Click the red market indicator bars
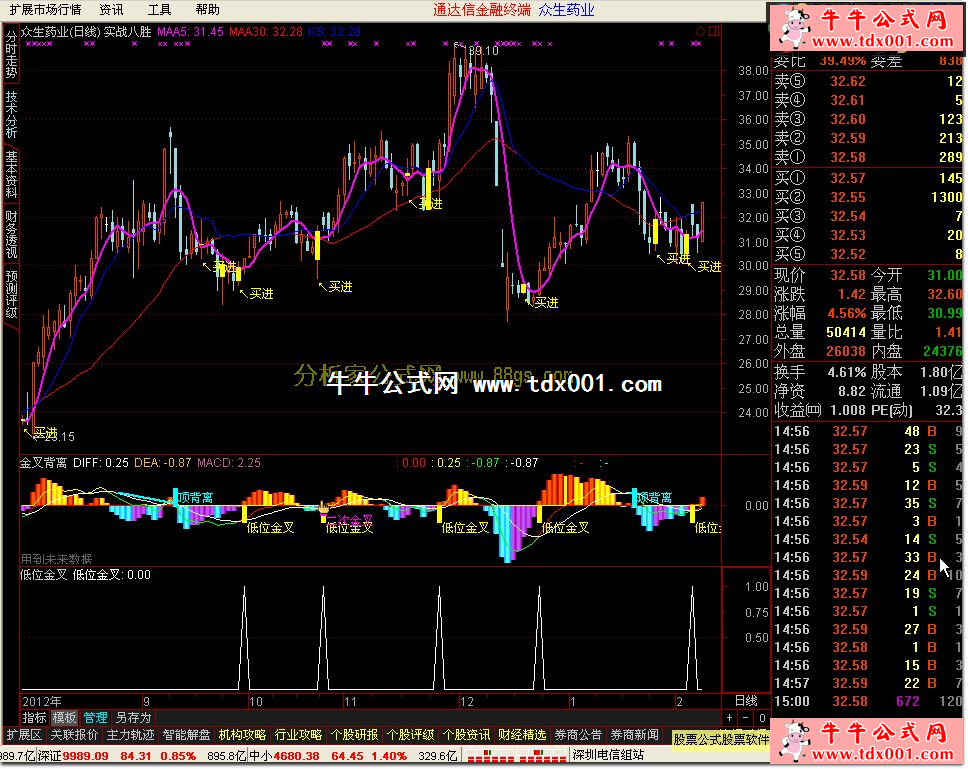 (x=515, y=756)
